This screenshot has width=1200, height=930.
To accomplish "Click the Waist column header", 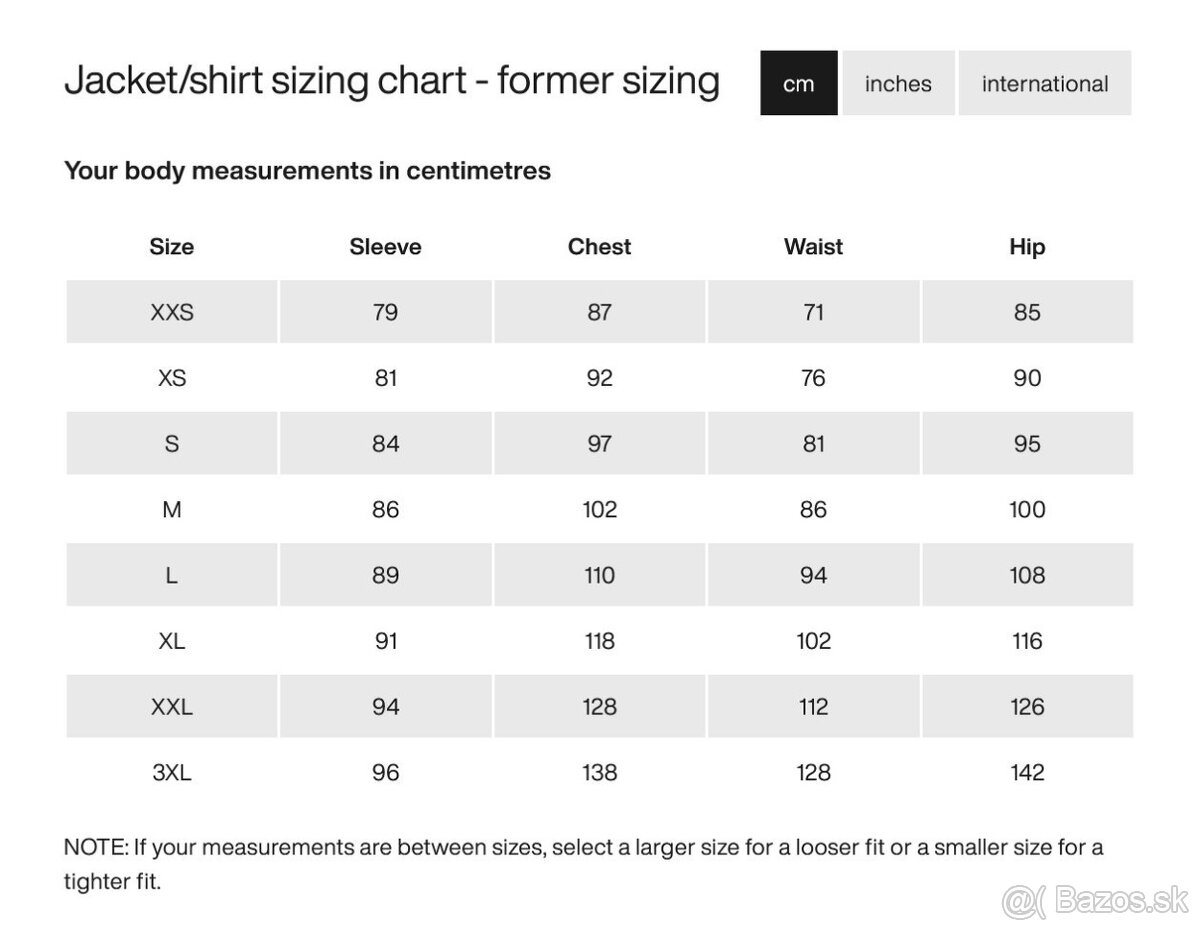I will 813,247.
